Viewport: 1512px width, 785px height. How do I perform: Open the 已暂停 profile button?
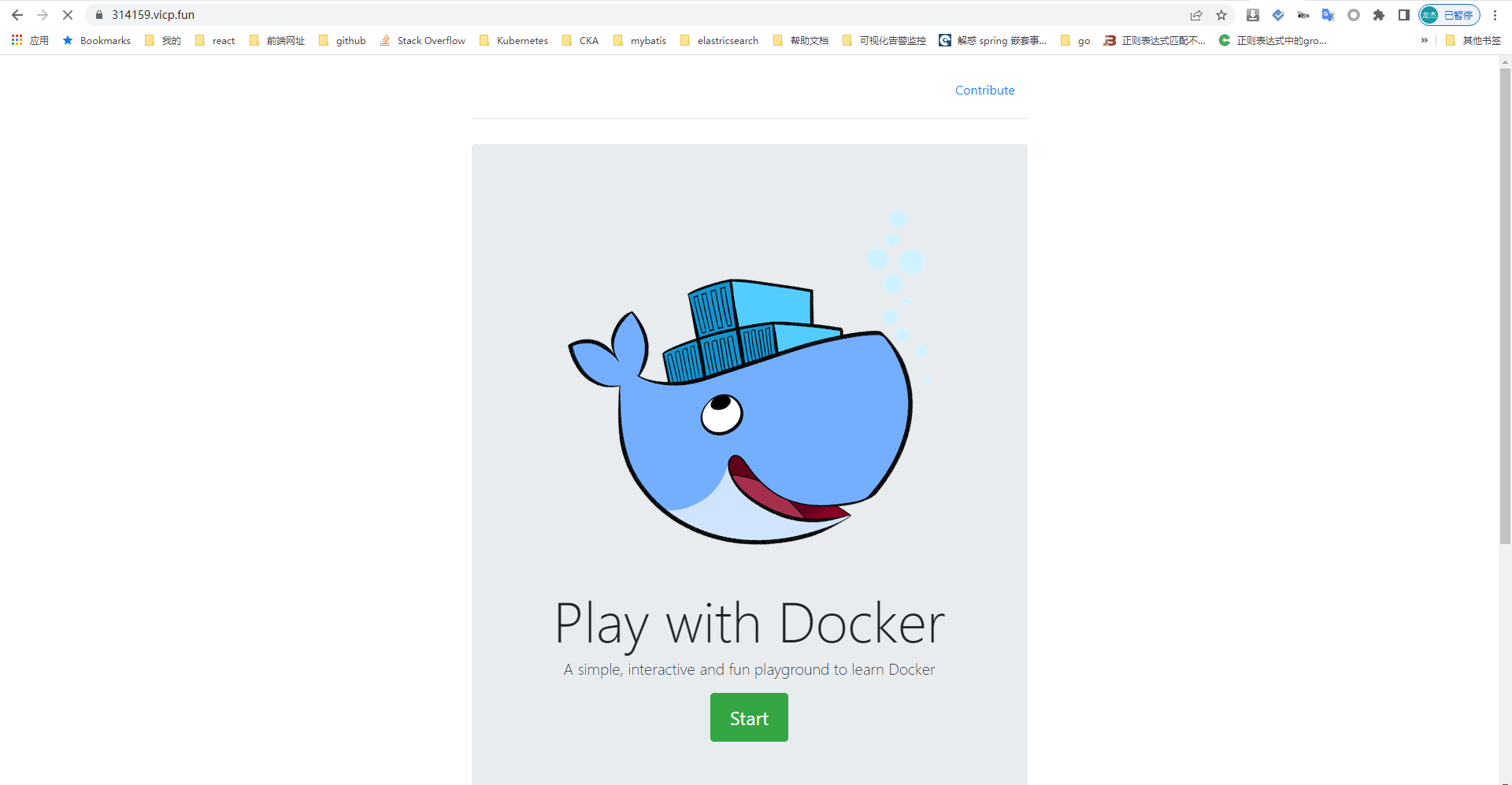point(1449,15)
